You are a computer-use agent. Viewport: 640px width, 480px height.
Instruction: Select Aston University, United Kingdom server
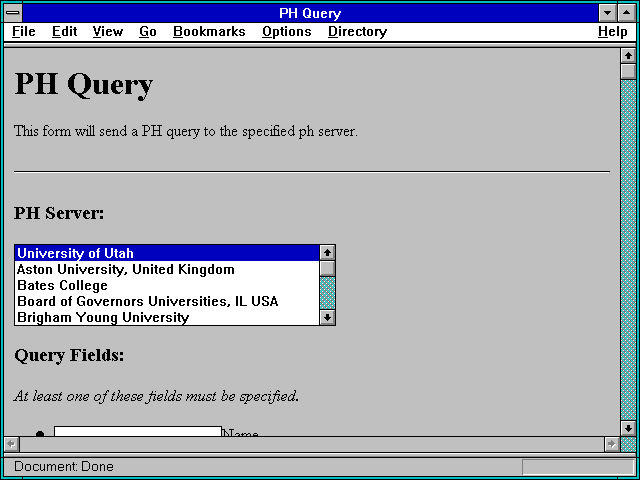tap(167, 269)
